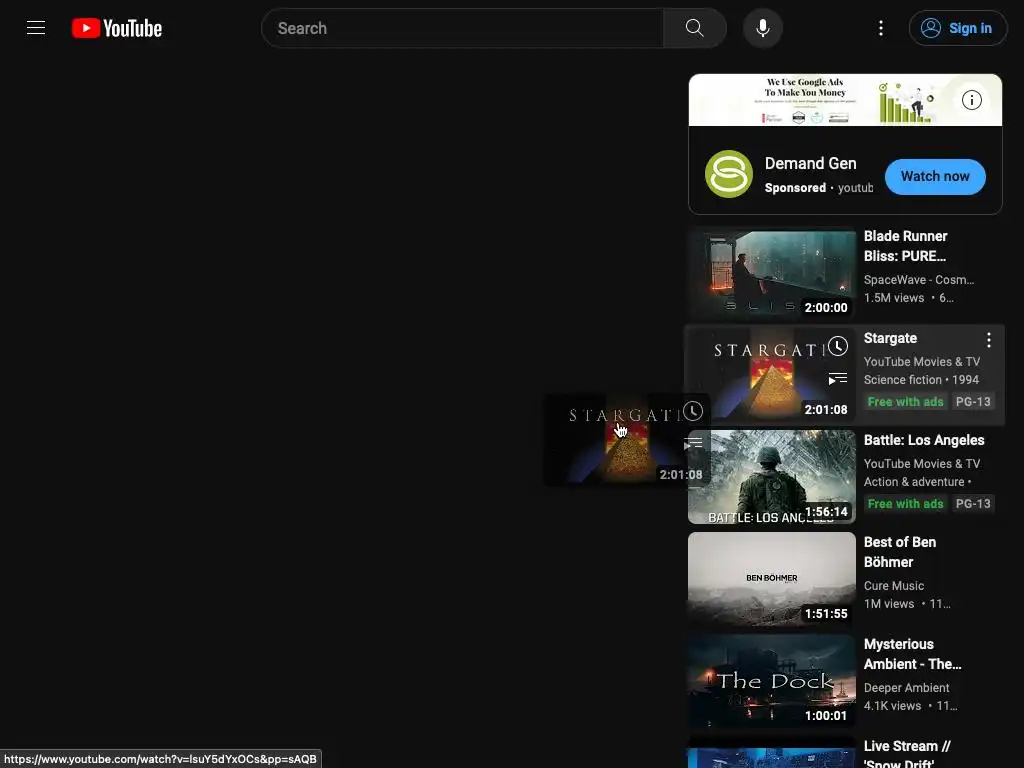Click the Best of Ben Böhmer title
The image size is (1024, 768).
click(899, 552)
